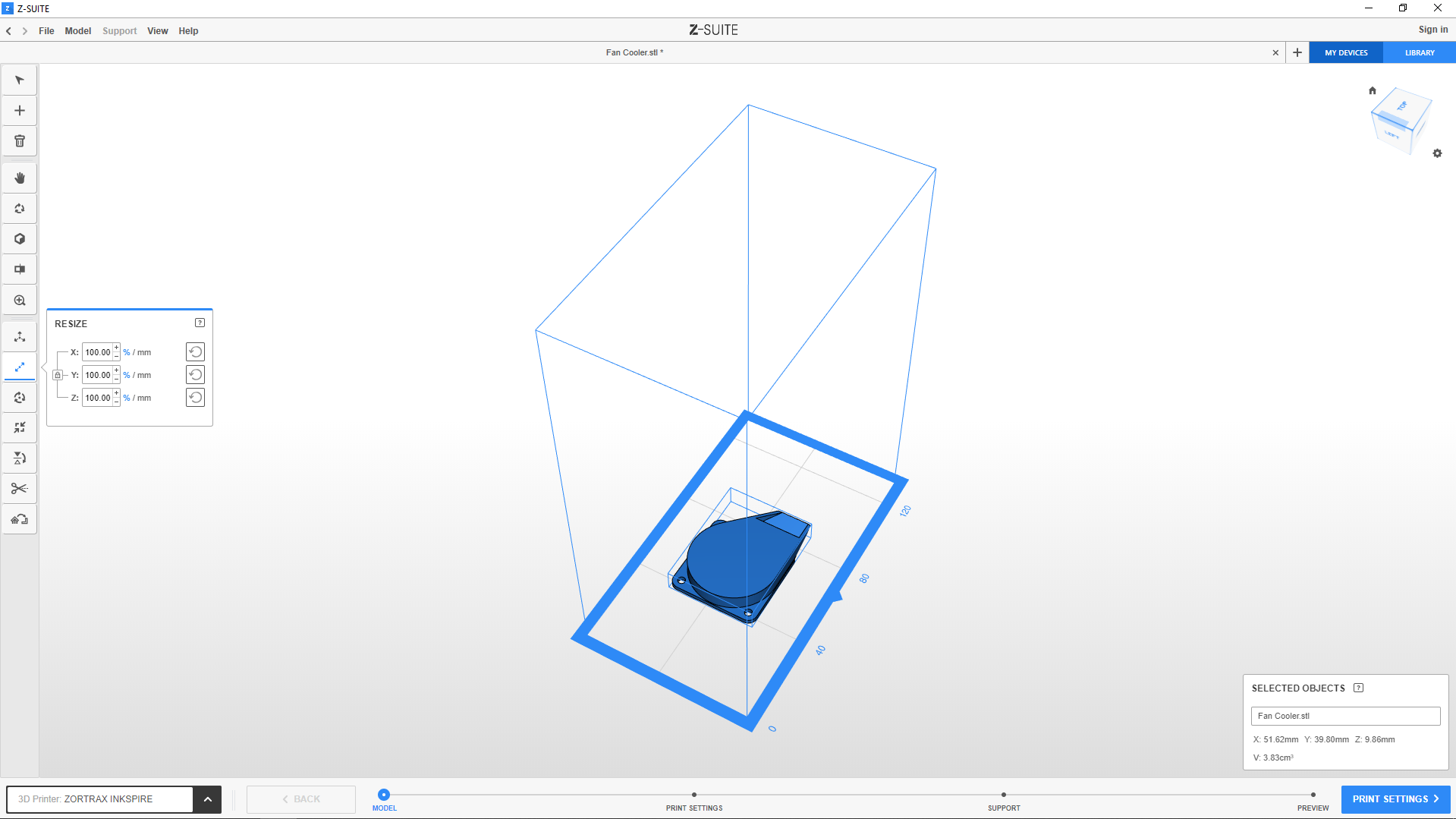This screenshot has width=1456, height=819.
Task: Expand the 3D printer selection dropdown
Action: (x=207, y=799)
